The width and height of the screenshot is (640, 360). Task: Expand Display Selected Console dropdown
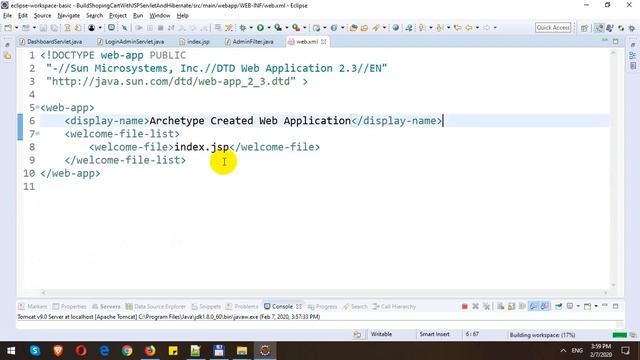click(578, 306)
